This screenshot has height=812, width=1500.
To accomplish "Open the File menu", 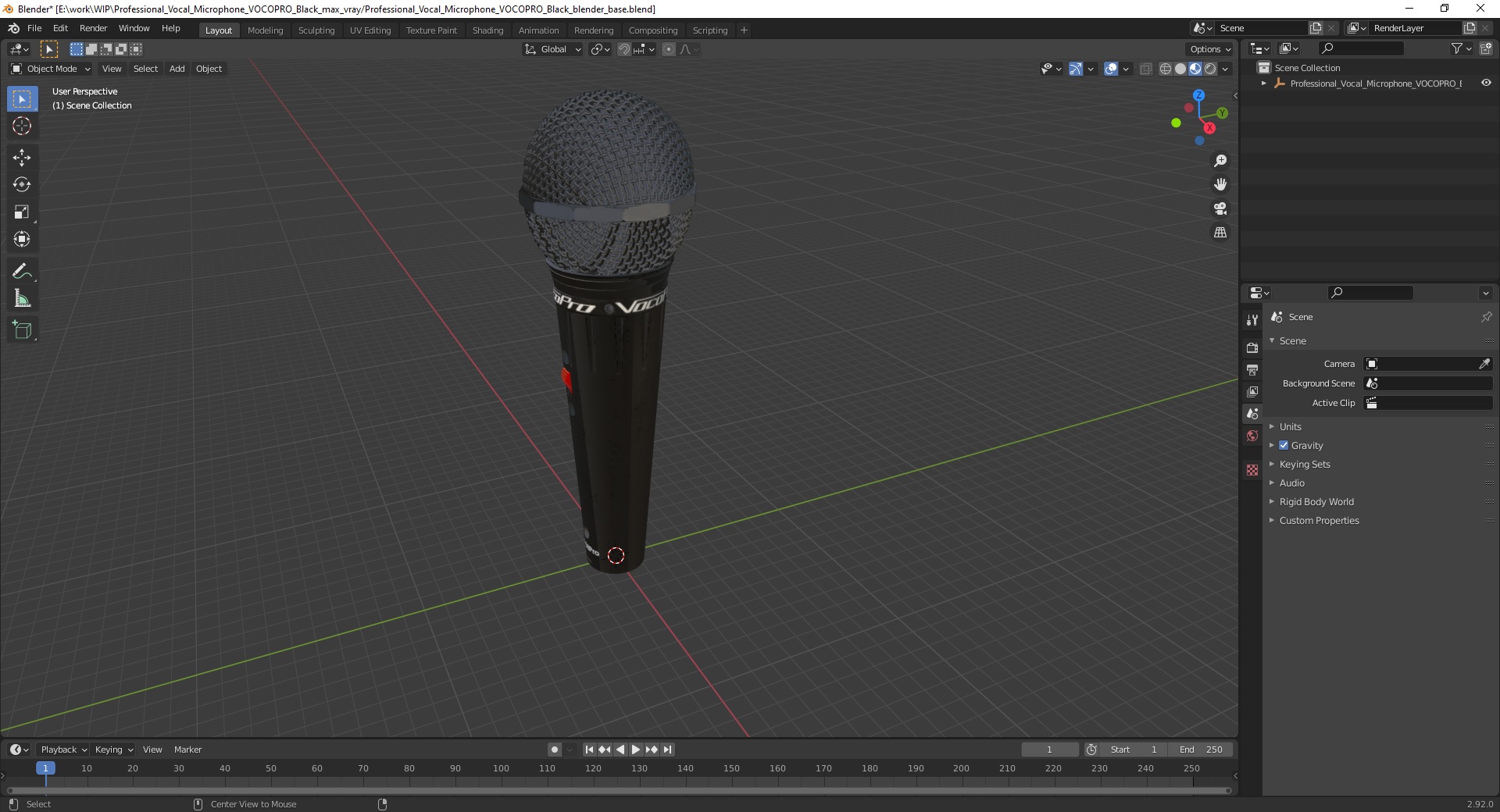I will point(34,28).
